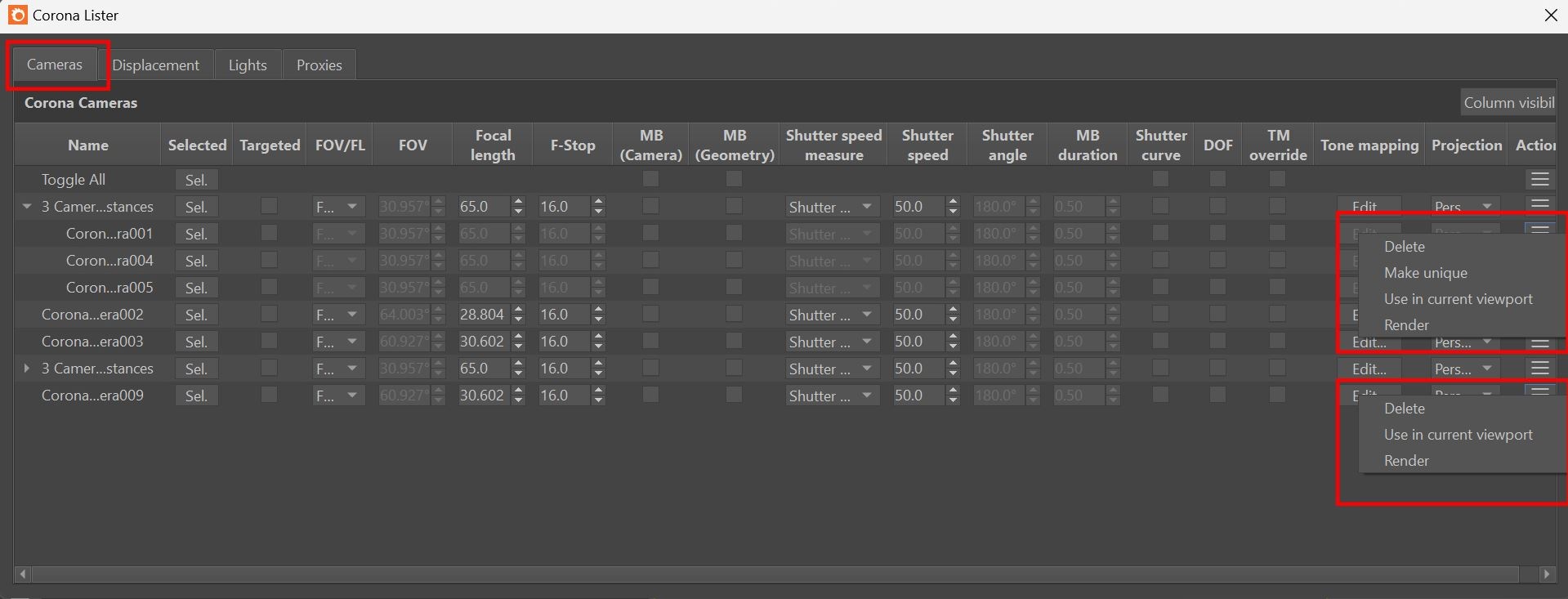Select Use in current viewport in the lower menu
The height and width of the screenshot is (599, 1568).
coord(1458,435)
